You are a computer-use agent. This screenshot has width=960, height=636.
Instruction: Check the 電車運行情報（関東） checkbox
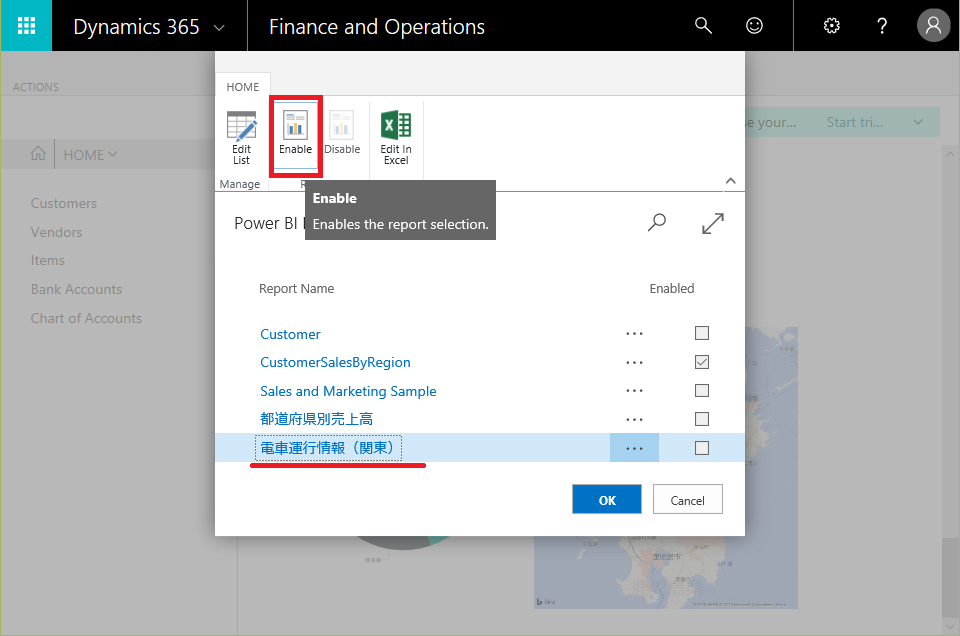[702, 448]
